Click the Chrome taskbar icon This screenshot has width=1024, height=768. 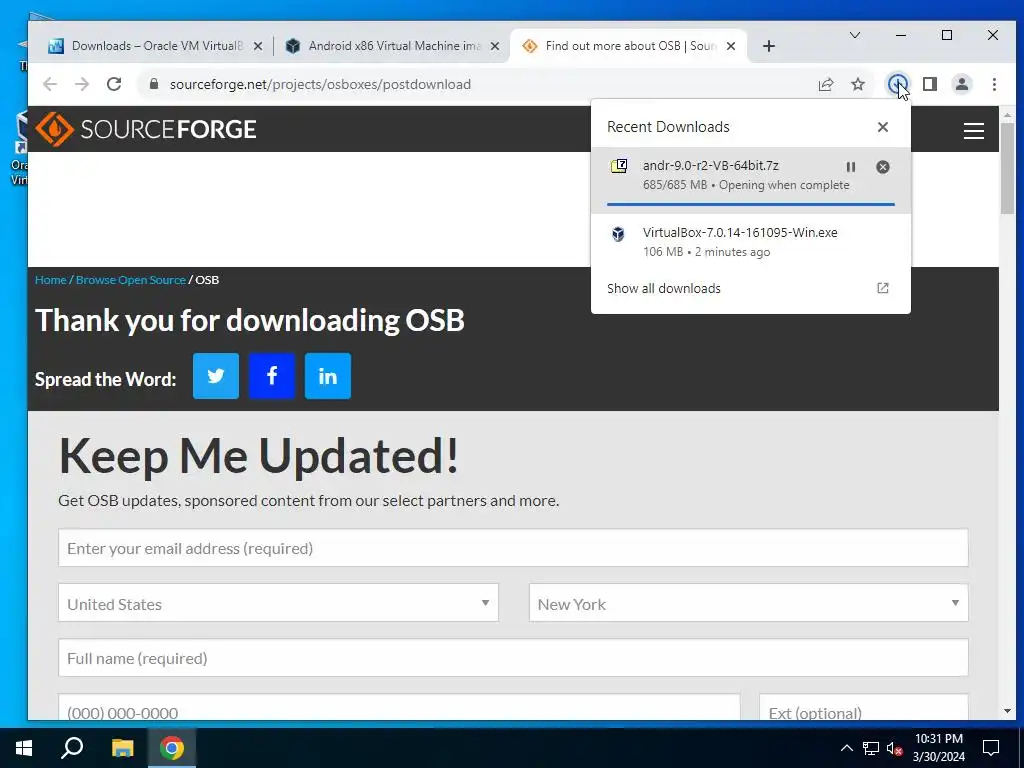172,748
